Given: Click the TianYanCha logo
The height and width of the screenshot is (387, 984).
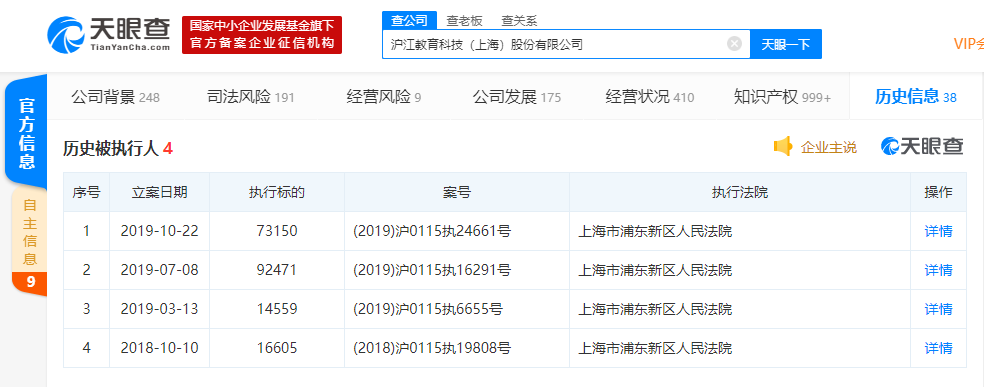Looking at the screenshot, I should [109, 34].
